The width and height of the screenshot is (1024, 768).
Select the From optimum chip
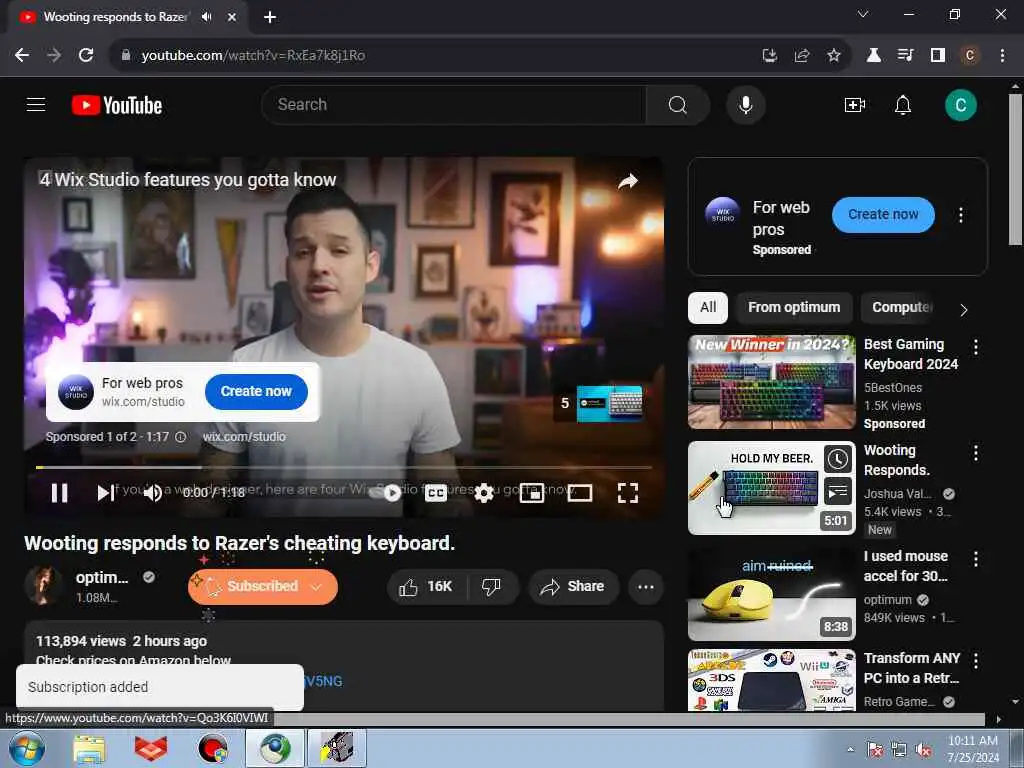tap(794, 308)
